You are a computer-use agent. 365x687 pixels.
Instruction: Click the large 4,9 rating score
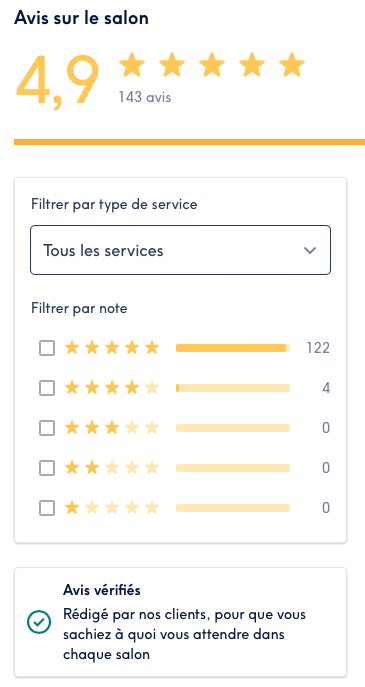pyautogui.click(x=57, y=81)
